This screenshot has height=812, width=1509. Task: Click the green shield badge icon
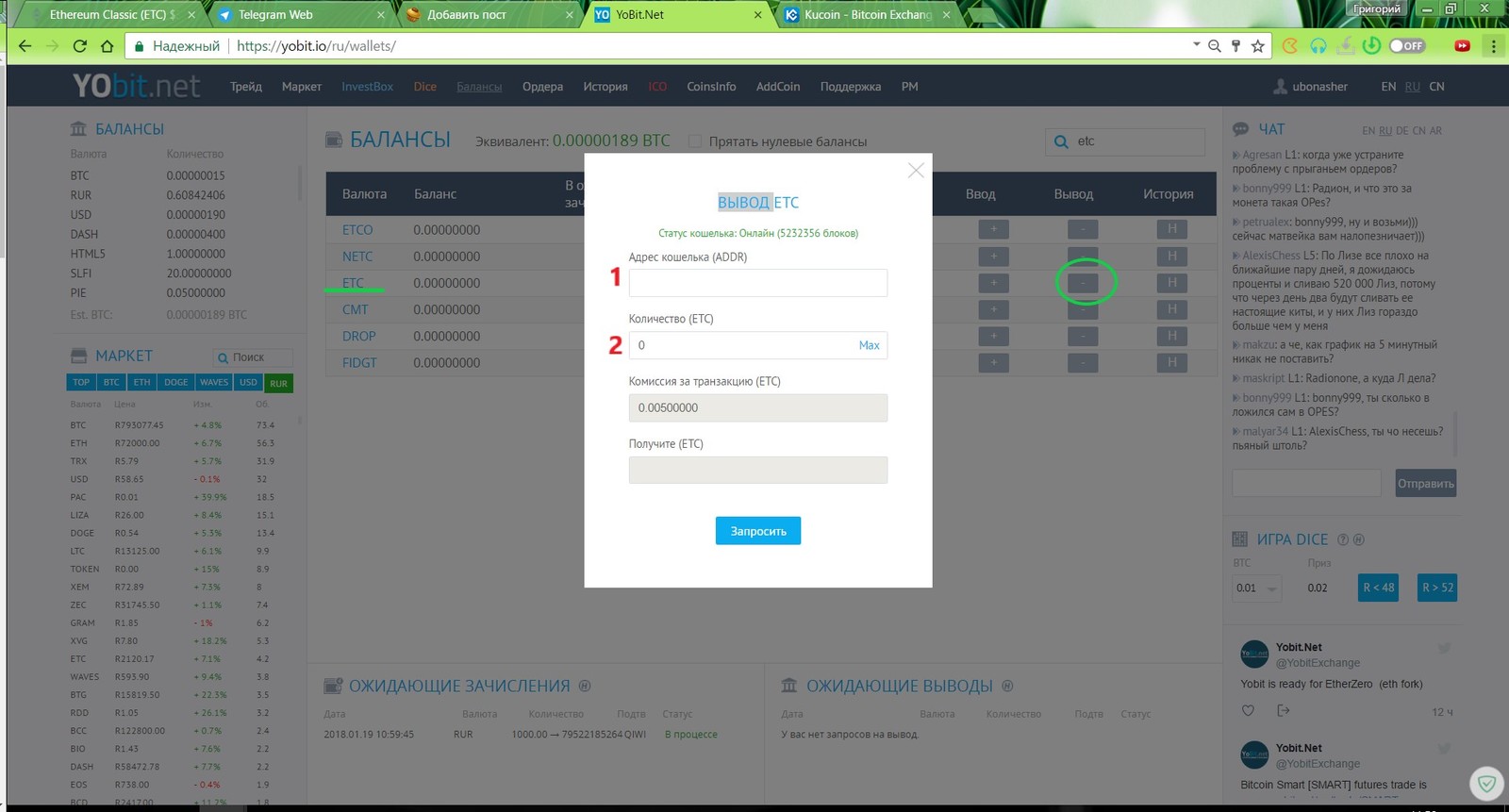coord(1487,784)
